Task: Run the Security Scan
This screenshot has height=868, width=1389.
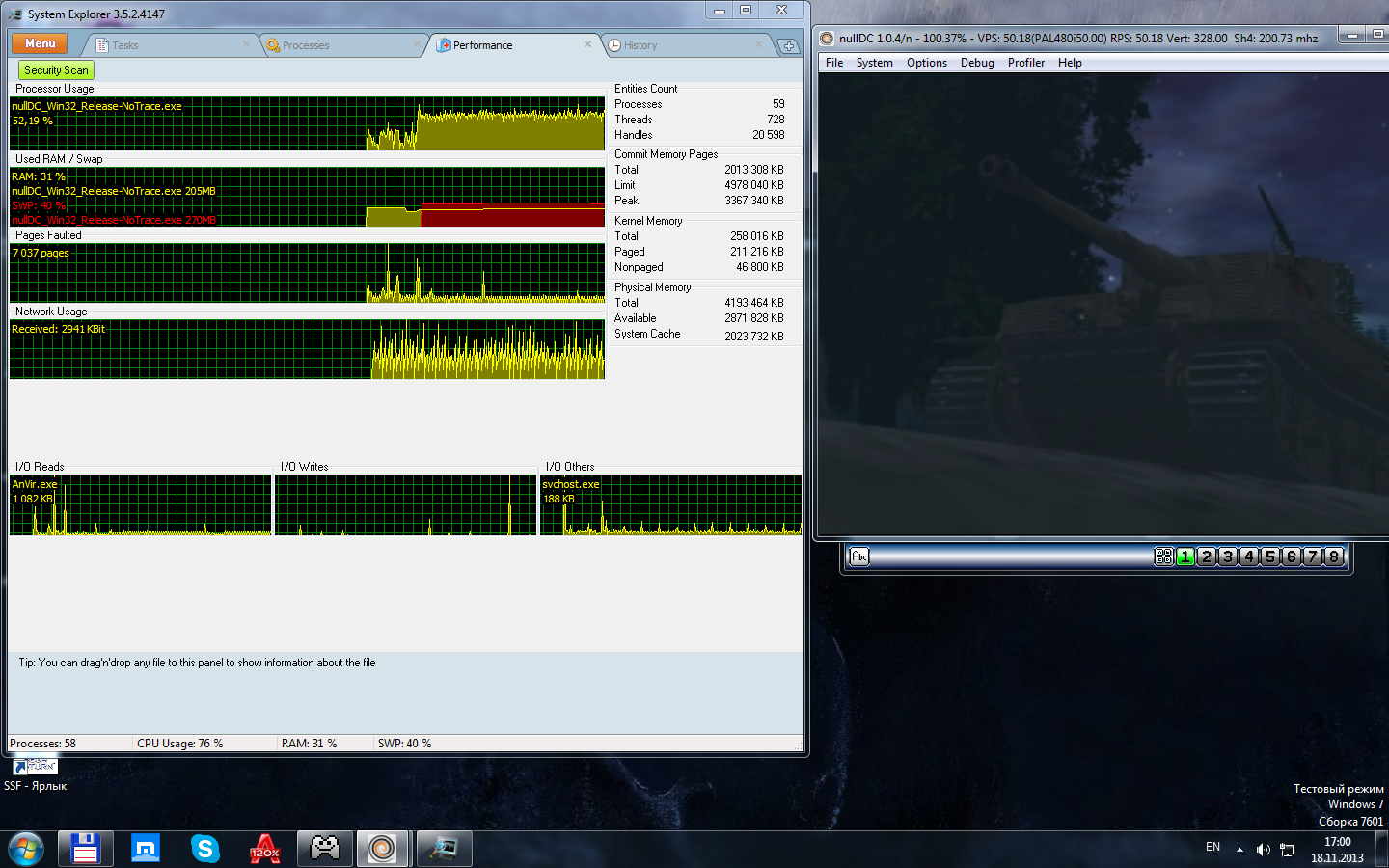Action: tap(56, 70)
